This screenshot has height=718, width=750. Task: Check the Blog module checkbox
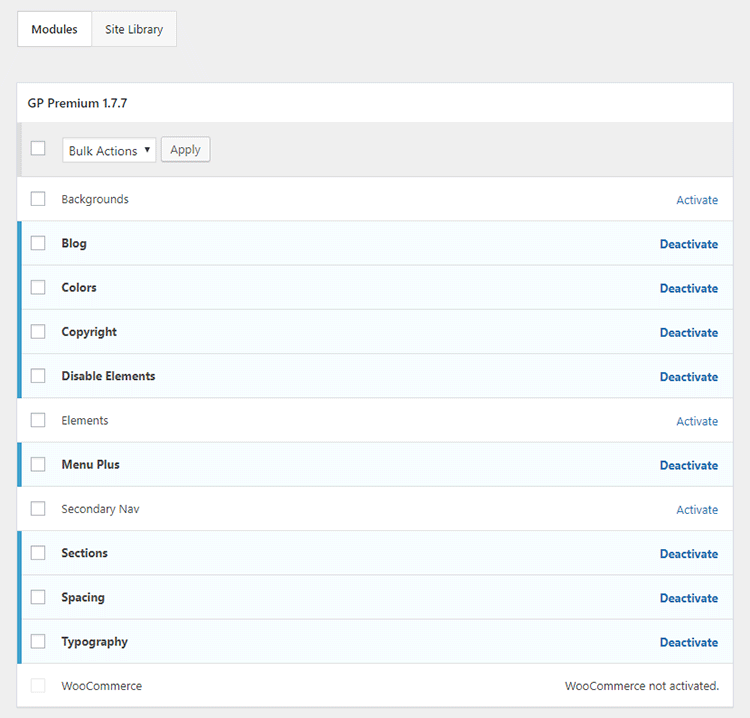(x=38, y=243)
